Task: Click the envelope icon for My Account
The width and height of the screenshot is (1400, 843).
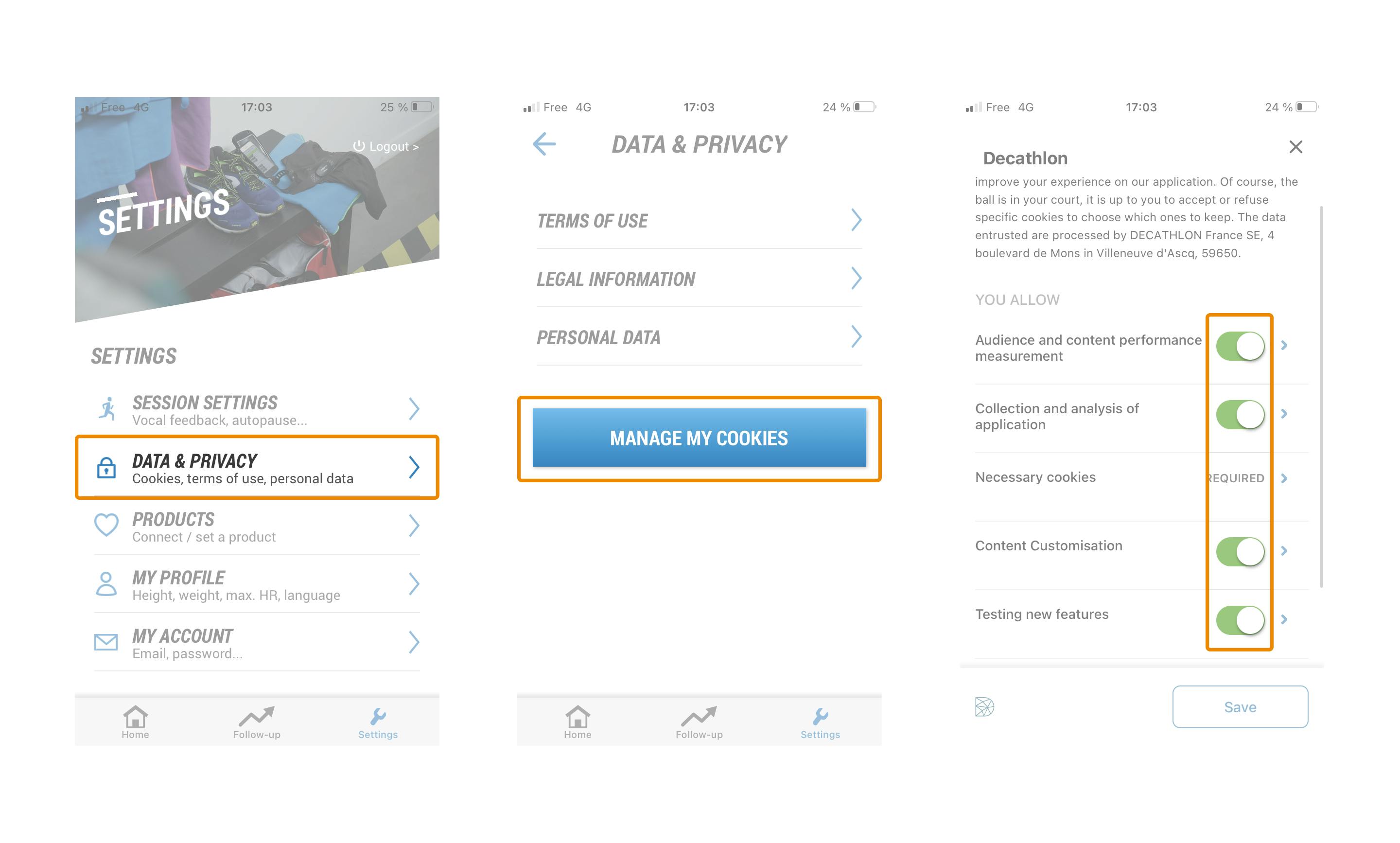Action: [x=106, y=642]
